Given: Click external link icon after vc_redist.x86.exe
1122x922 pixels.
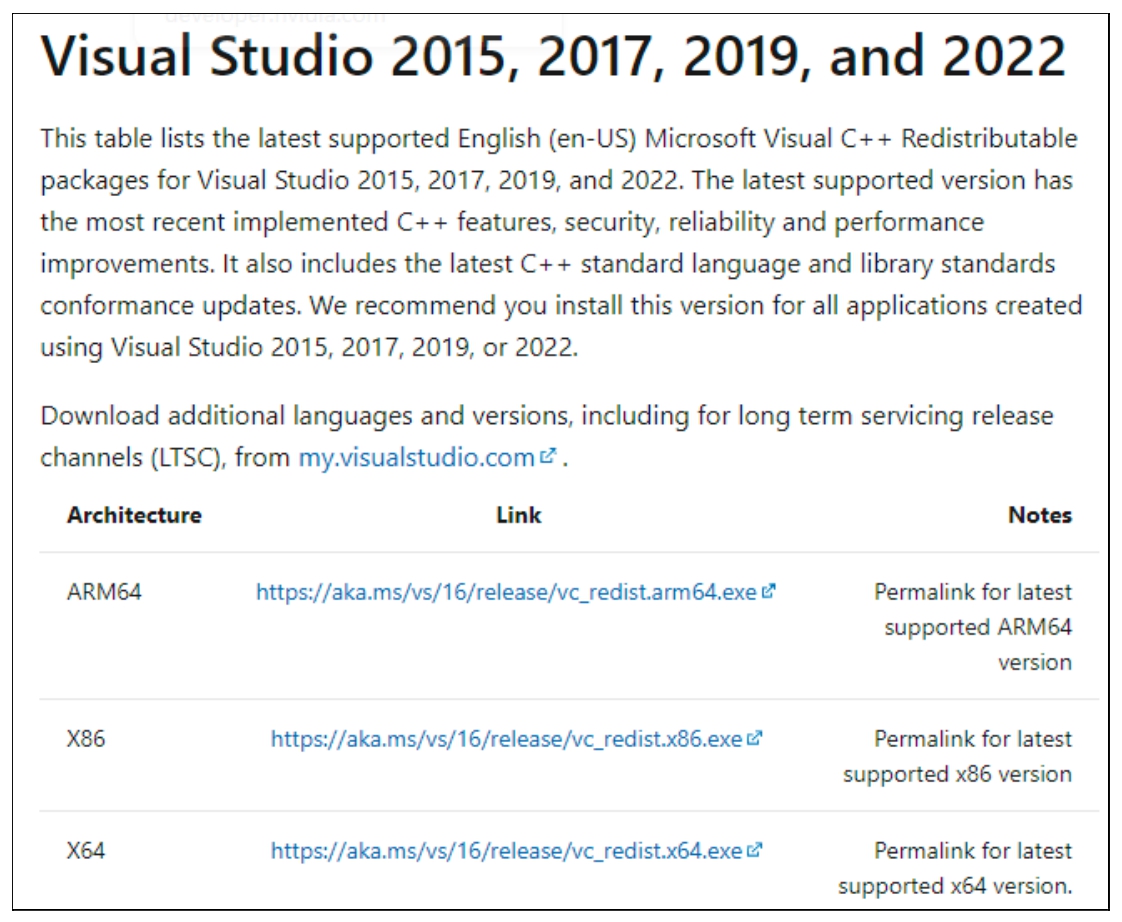Looking at the screenshot, I should coord(755,739).
